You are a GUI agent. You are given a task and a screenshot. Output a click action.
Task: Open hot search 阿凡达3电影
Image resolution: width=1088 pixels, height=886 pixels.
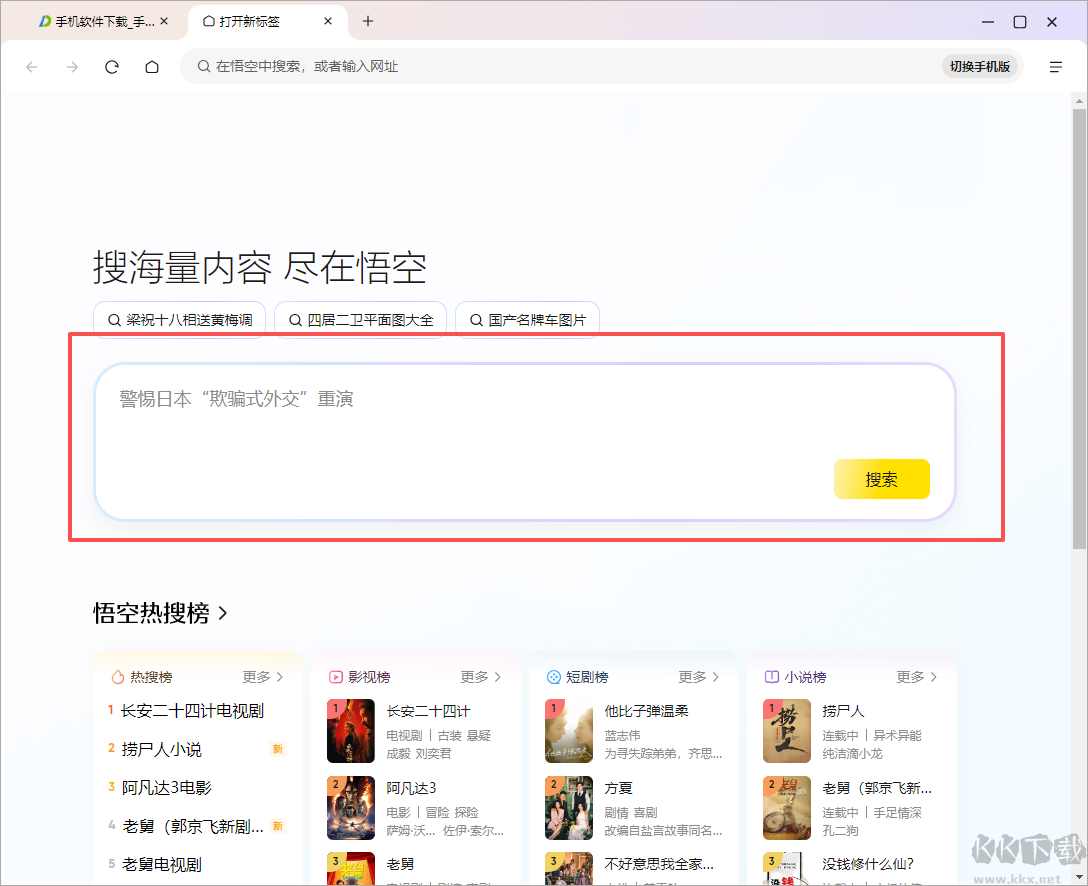tap(167, 788)
